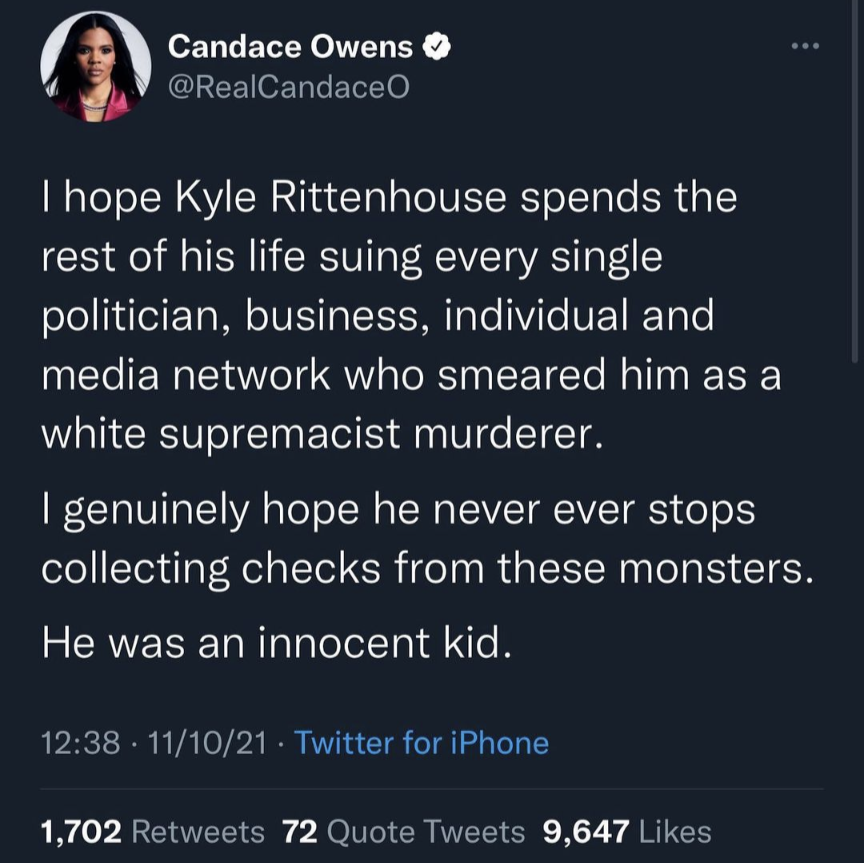Screen dimensions: 864x863
Task: Click the words "these monsters" in tweet
Action: pyautogui.click(x=660, y=567)
